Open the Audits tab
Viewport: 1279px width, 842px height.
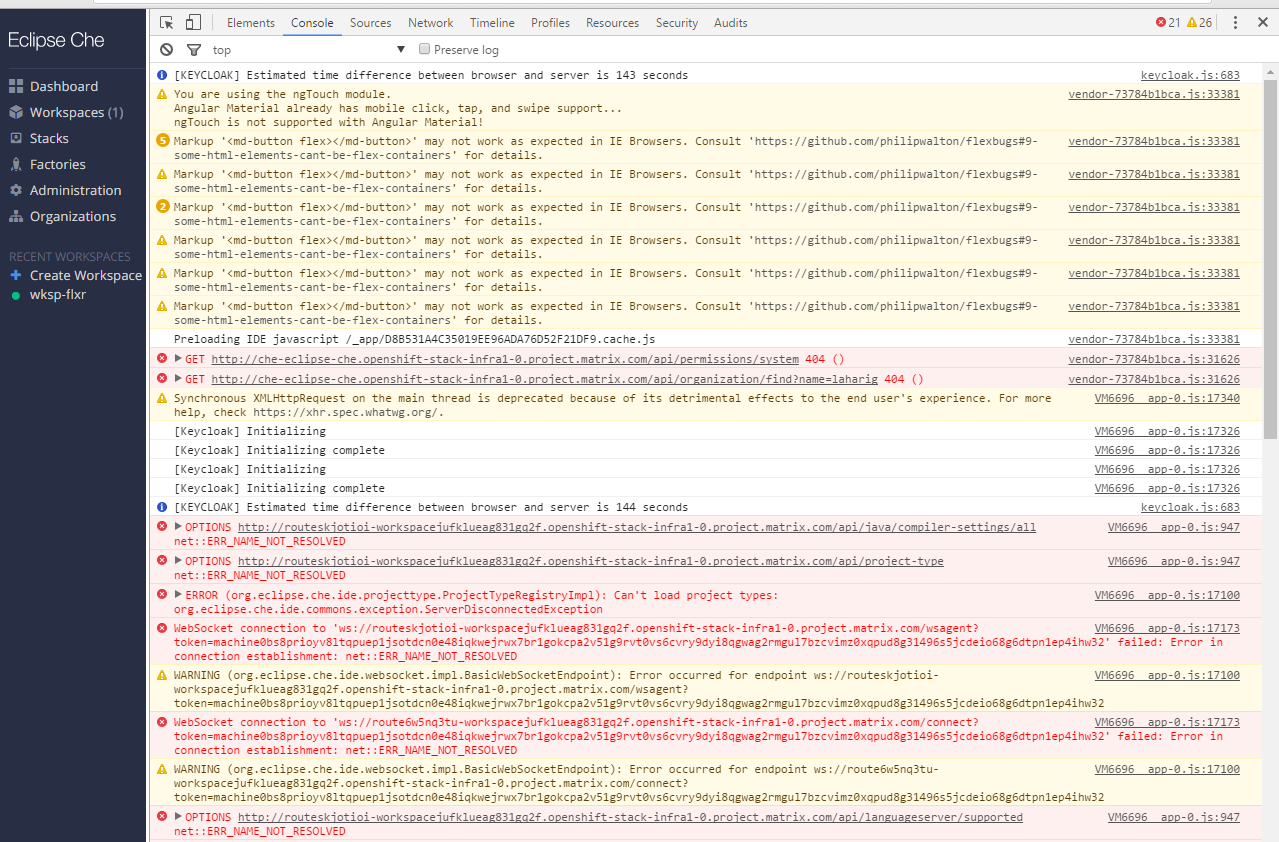click(x=730, y=23)
